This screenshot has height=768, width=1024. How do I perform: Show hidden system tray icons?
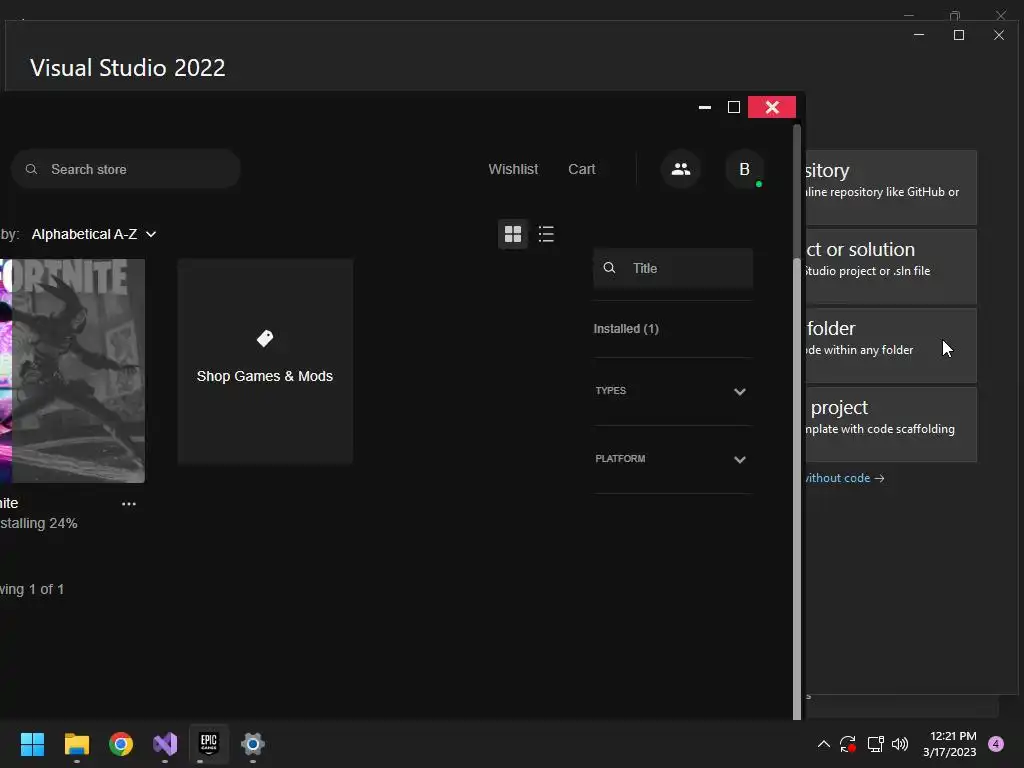[x=824, y=744]
